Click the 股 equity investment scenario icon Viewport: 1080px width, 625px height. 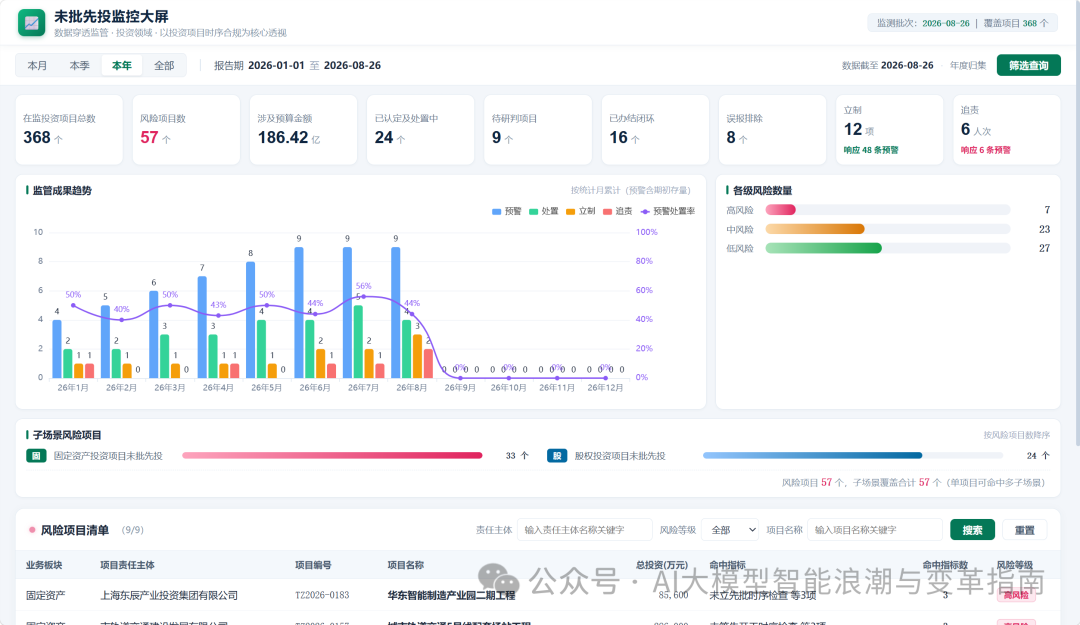tap(557, 455)
